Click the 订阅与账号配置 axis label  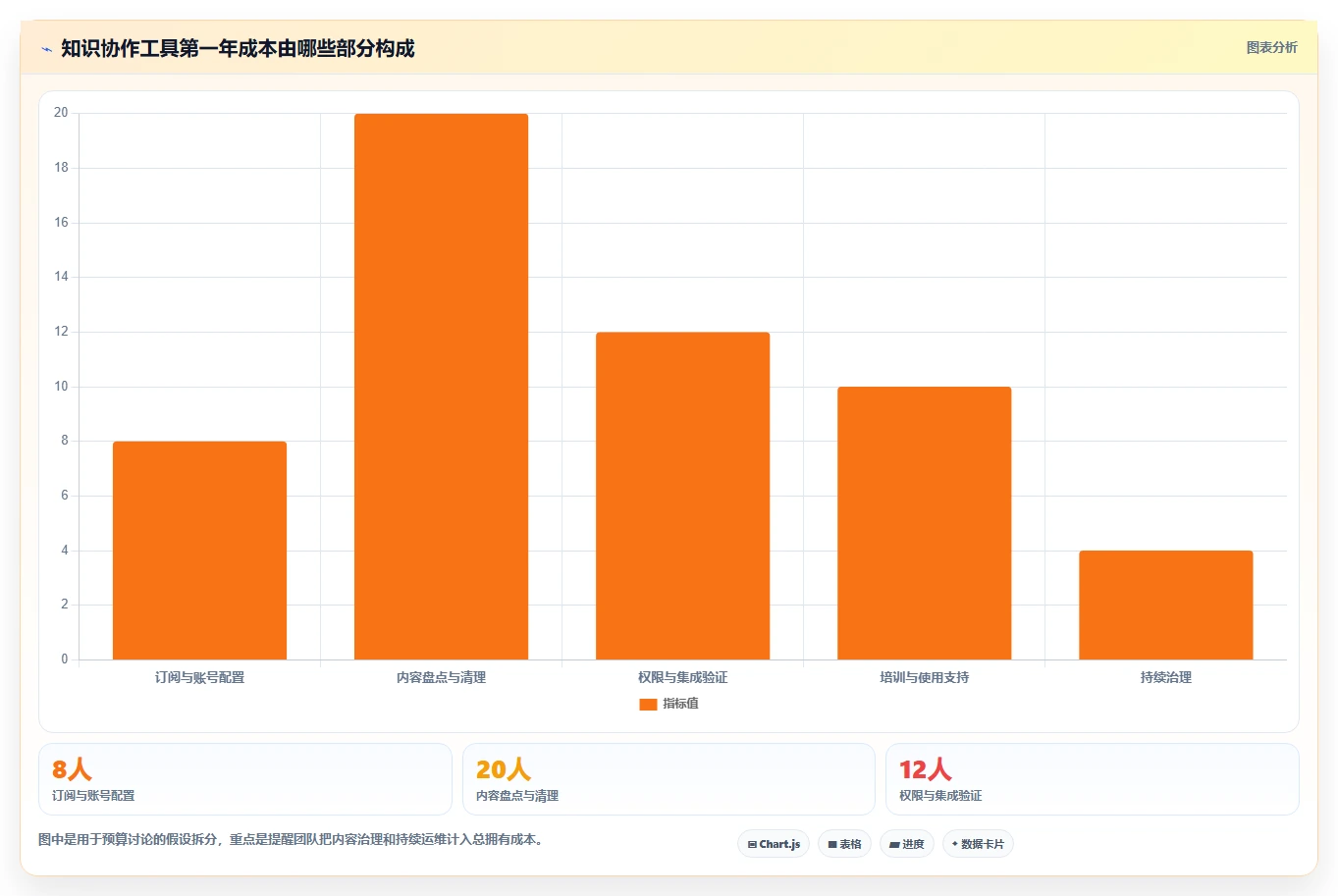tap(199, 677)
